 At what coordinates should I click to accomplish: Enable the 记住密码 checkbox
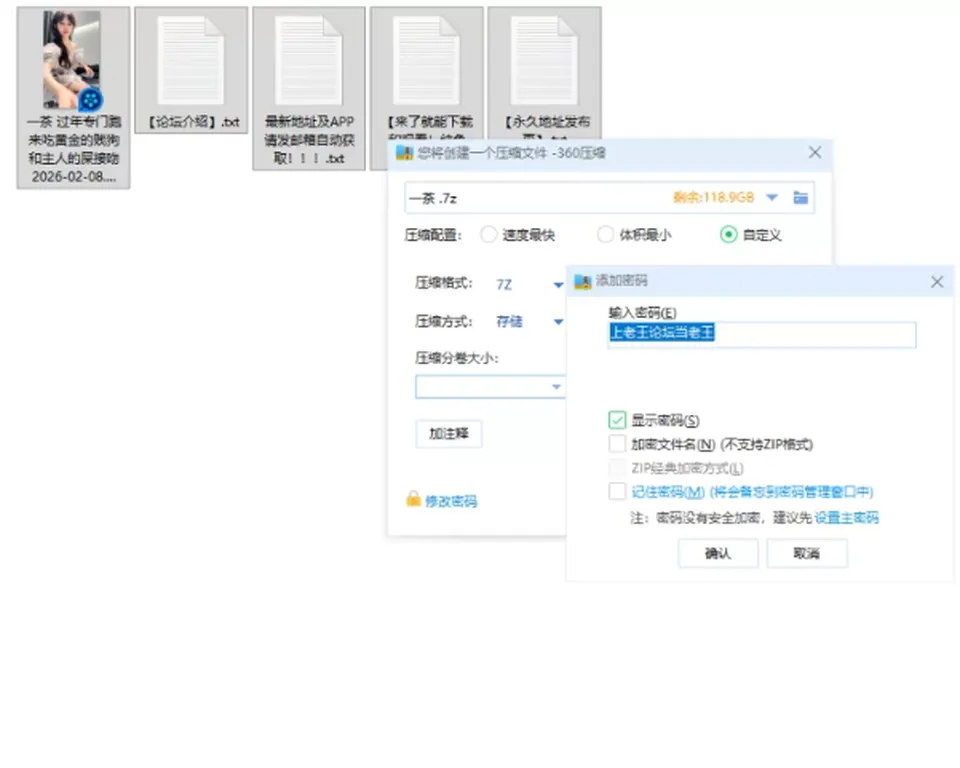tap(617, 492)
